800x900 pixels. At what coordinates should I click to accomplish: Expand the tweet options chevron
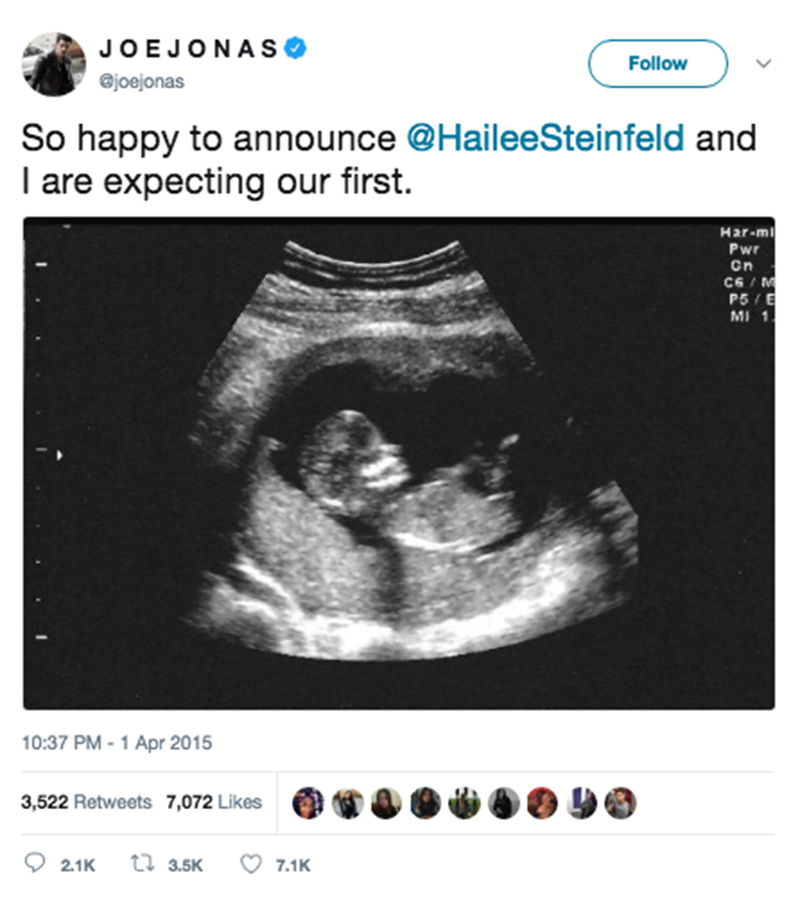coord(763,64)
